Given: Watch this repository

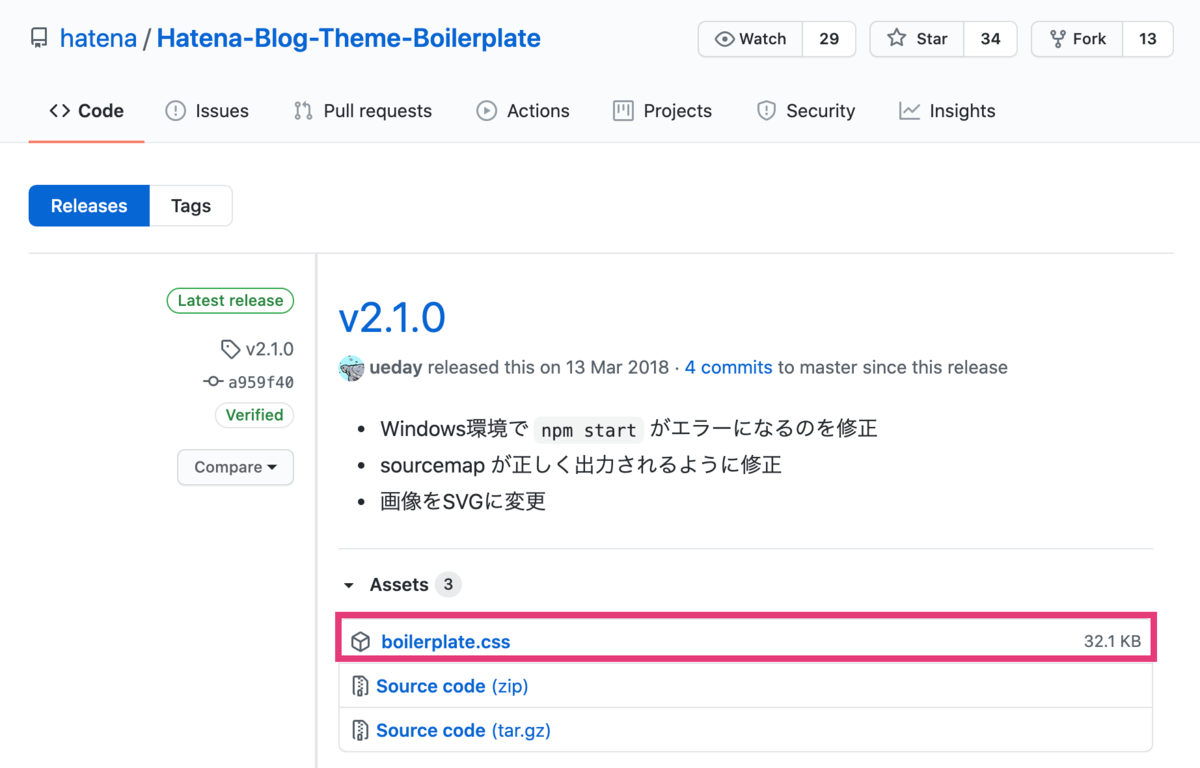Looking at the screenshot, I should [x=751, y=39].
